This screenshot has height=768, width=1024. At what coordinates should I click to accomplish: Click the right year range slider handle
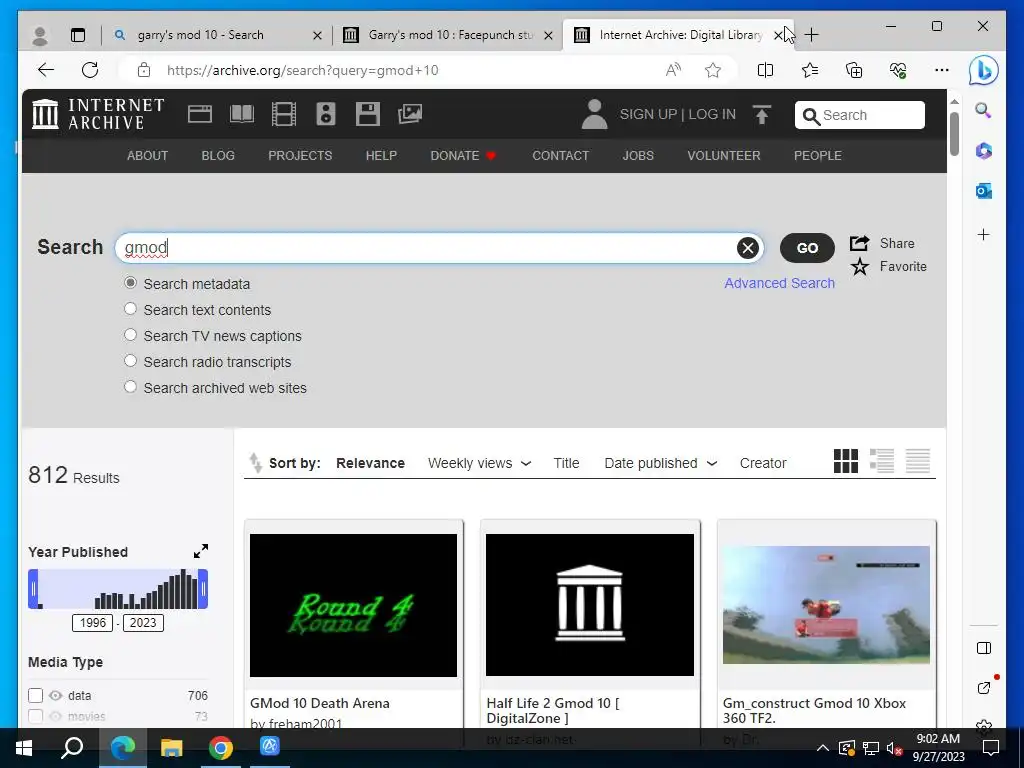(203, 589)
